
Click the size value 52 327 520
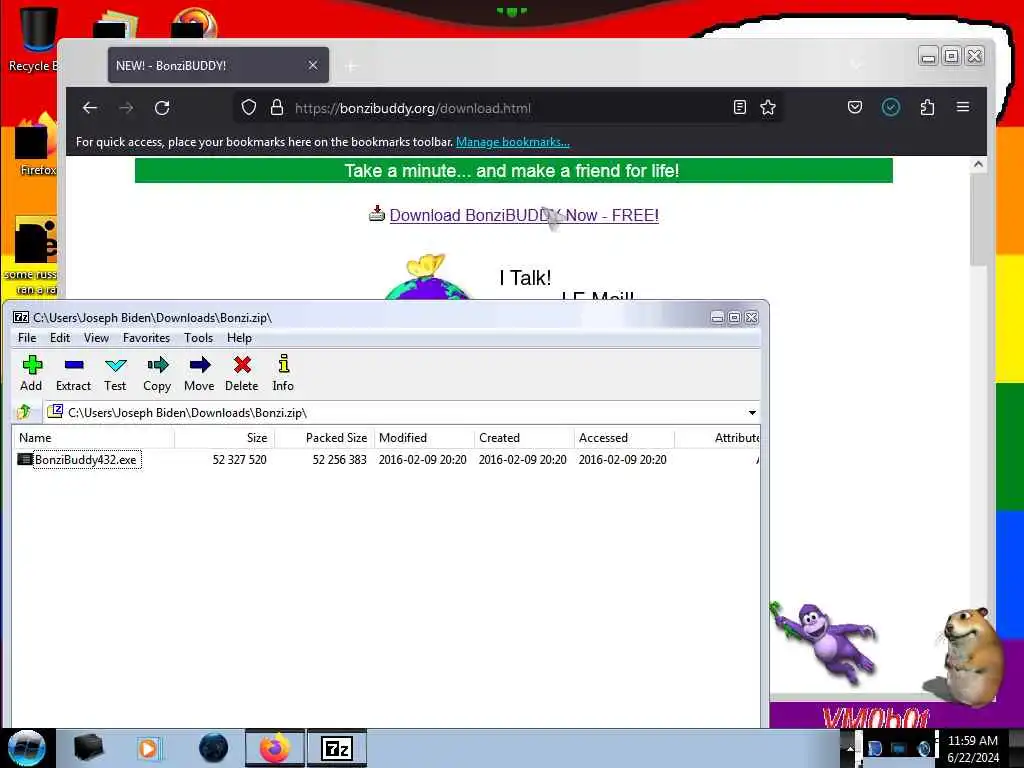(x=240, y=460)
